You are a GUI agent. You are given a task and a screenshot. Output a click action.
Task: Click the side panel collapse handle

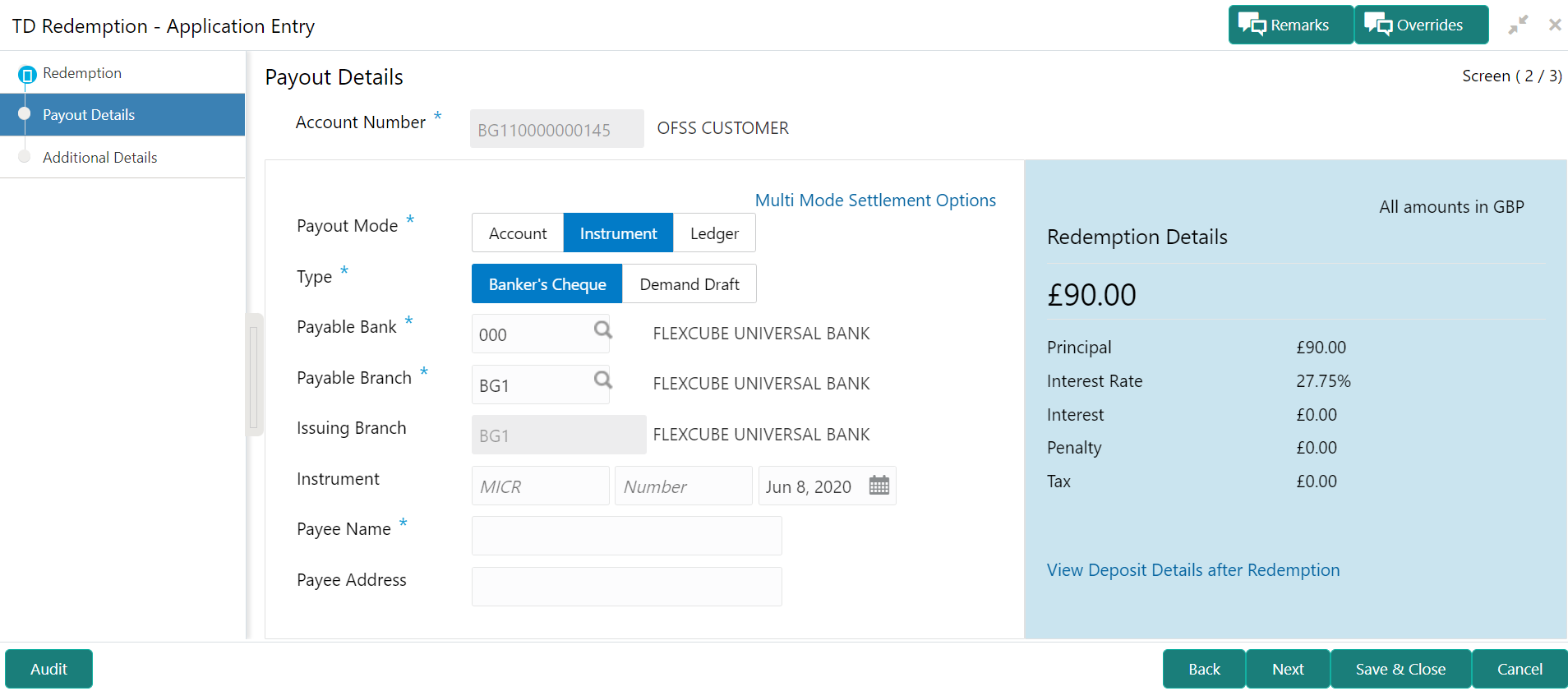(254, 375)
